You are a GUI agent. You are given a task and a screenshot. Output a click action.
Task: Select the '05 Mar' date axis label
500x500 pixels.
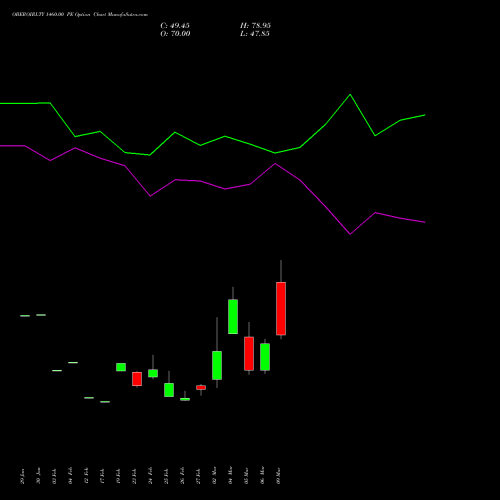246,475
